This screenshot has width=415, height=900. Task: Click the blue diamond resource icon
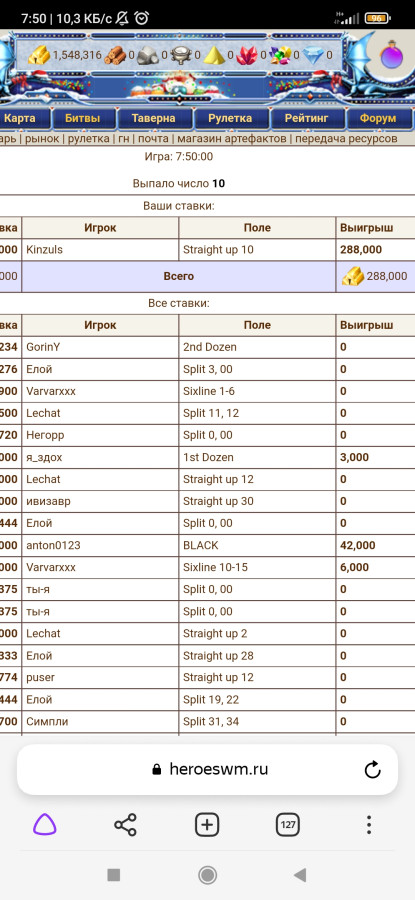(313, 55)
